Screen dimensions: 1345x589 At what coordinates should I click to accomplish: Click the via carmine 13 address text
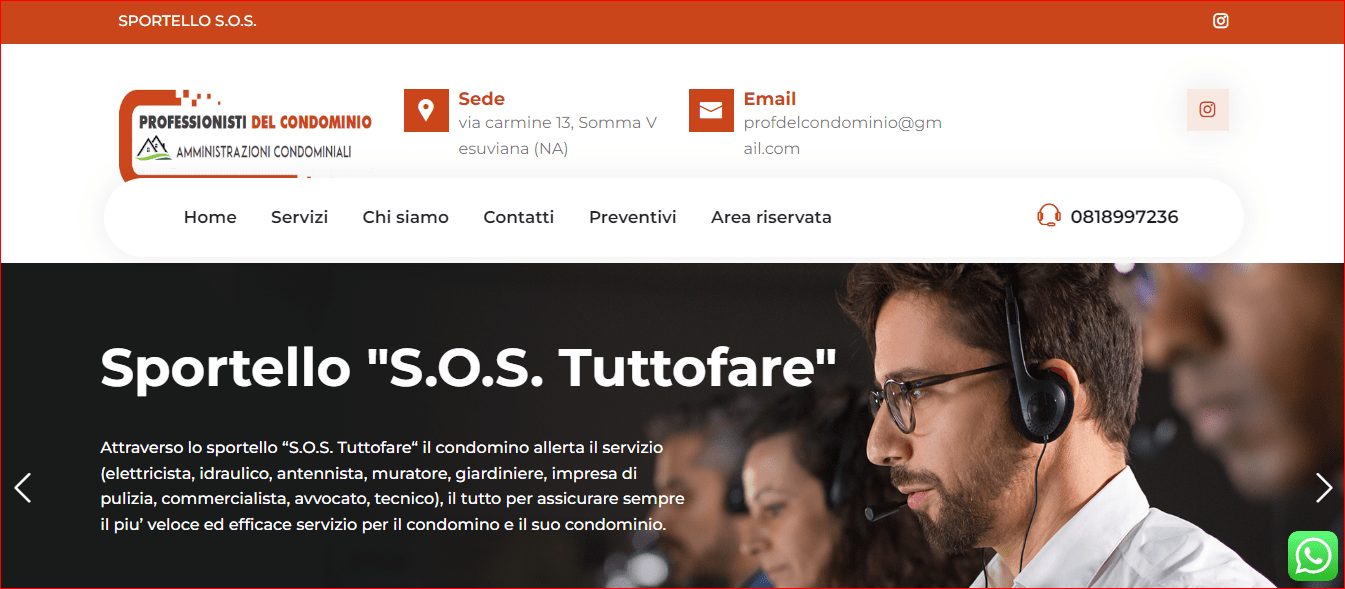(558, 136)
